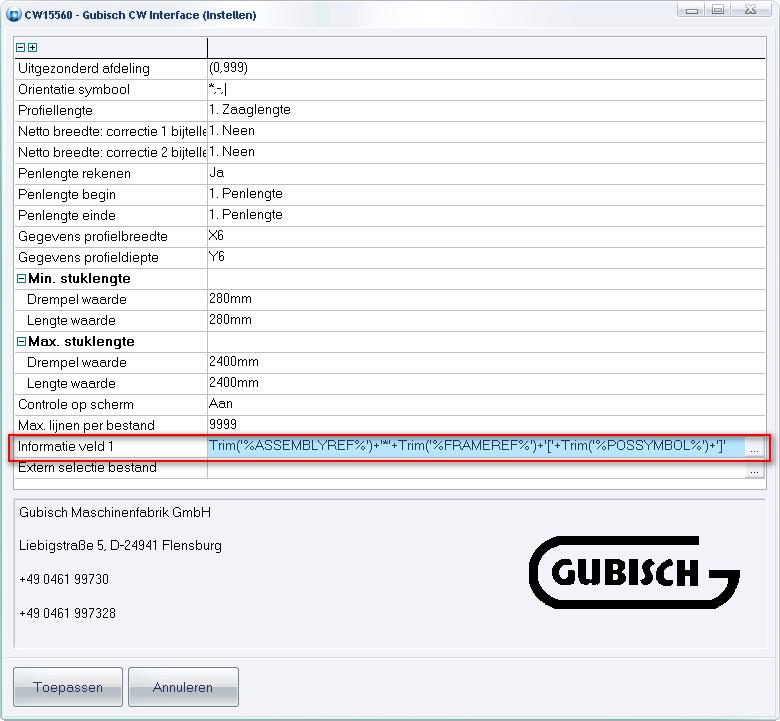Minimize the Gubisch CW Interface window
This screenshot has width=780, height=721.
coord(691,10)
